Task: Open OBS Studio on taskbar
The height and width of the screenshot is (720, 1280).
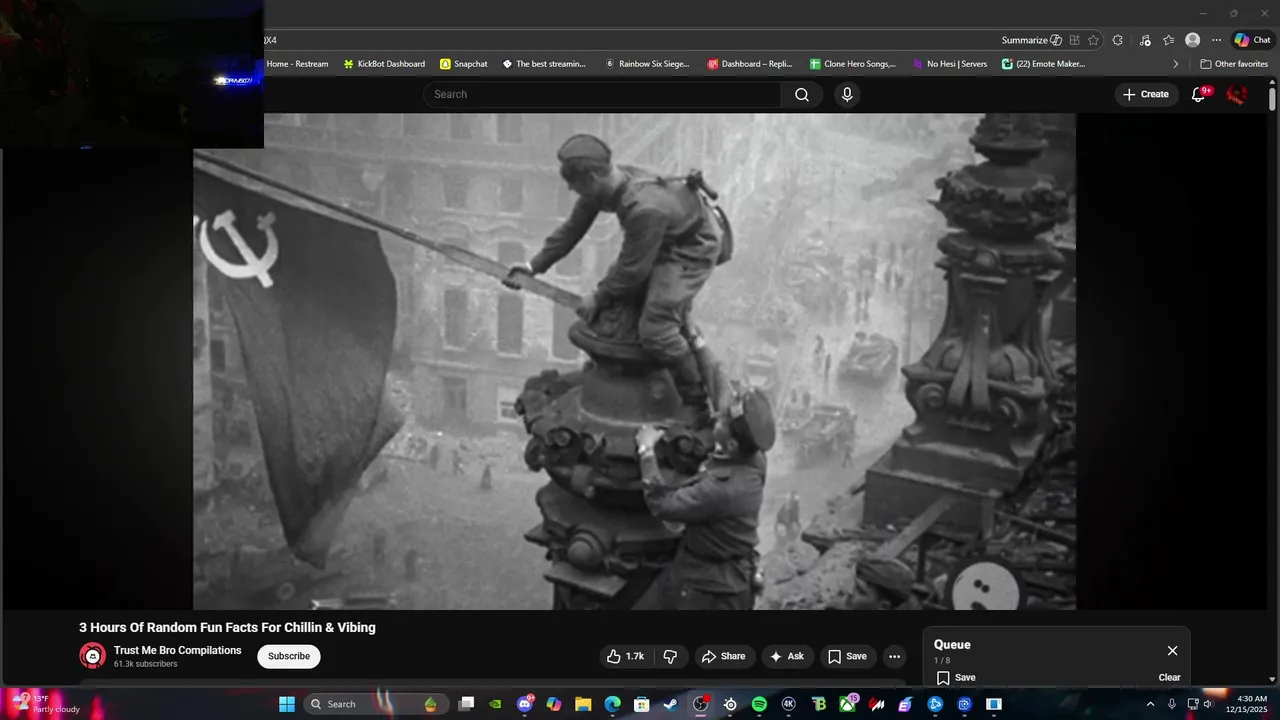Action: (700, 704)
